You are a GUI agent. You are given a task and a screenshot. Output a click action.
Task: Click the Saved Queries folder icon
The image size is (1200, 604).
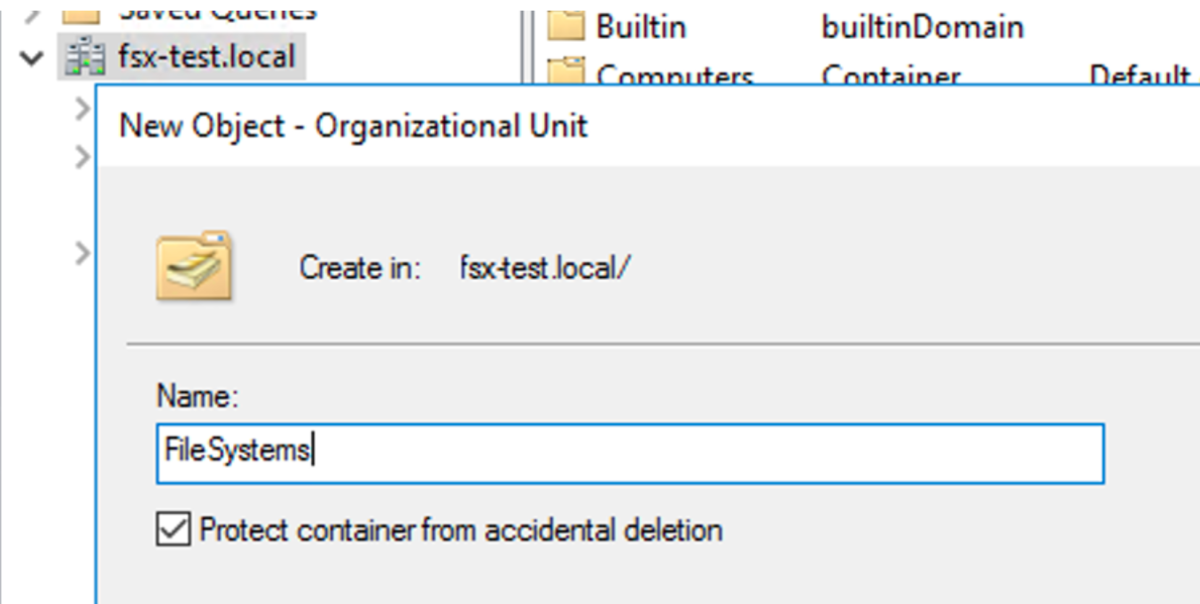coord(83,10)
